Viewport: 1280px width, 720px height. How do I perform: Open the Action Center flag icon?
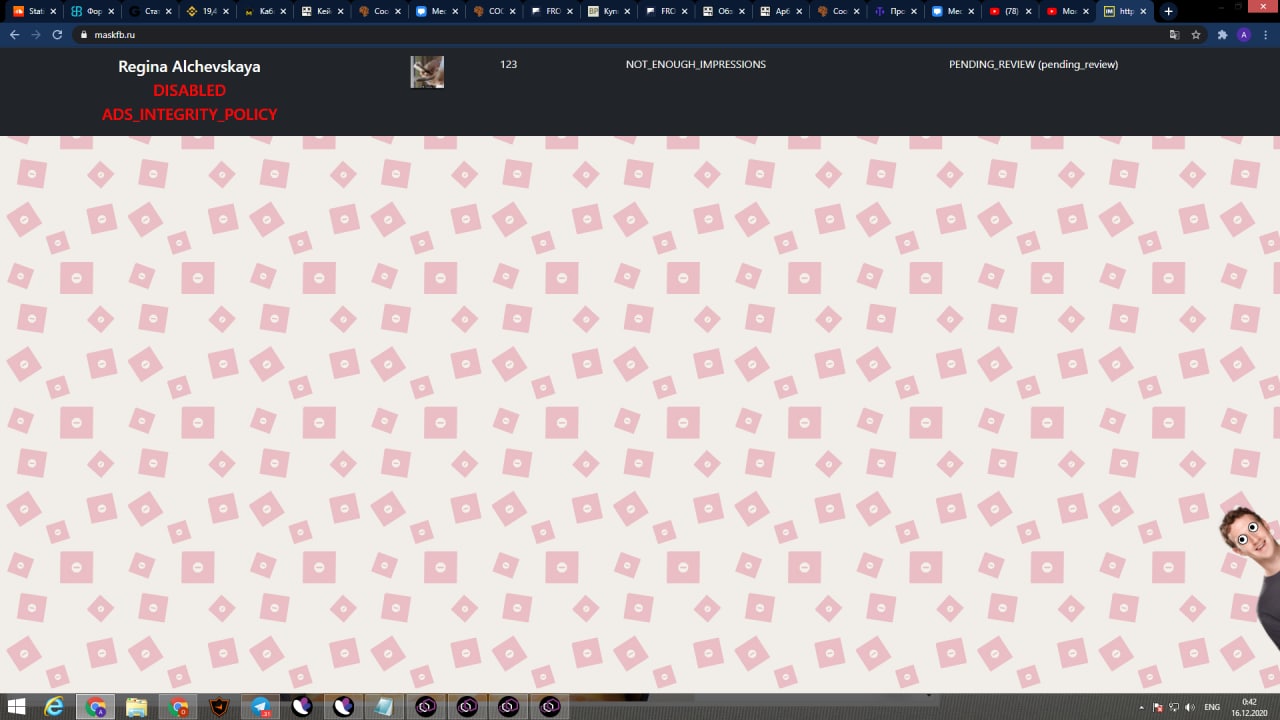(1158, 707)
